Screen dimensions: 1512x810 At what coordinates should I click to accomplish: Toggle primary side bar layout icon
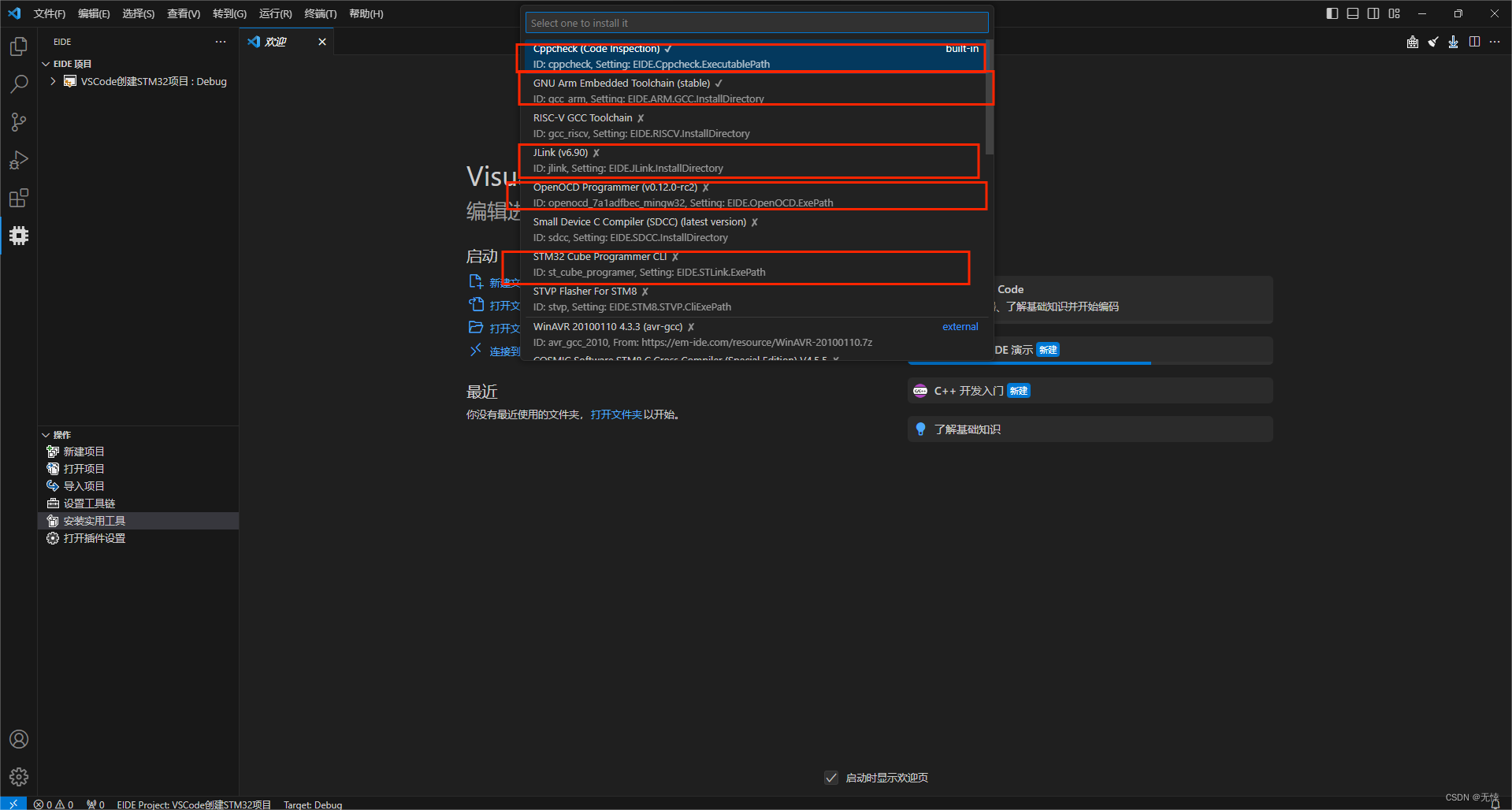point(1332,13)
